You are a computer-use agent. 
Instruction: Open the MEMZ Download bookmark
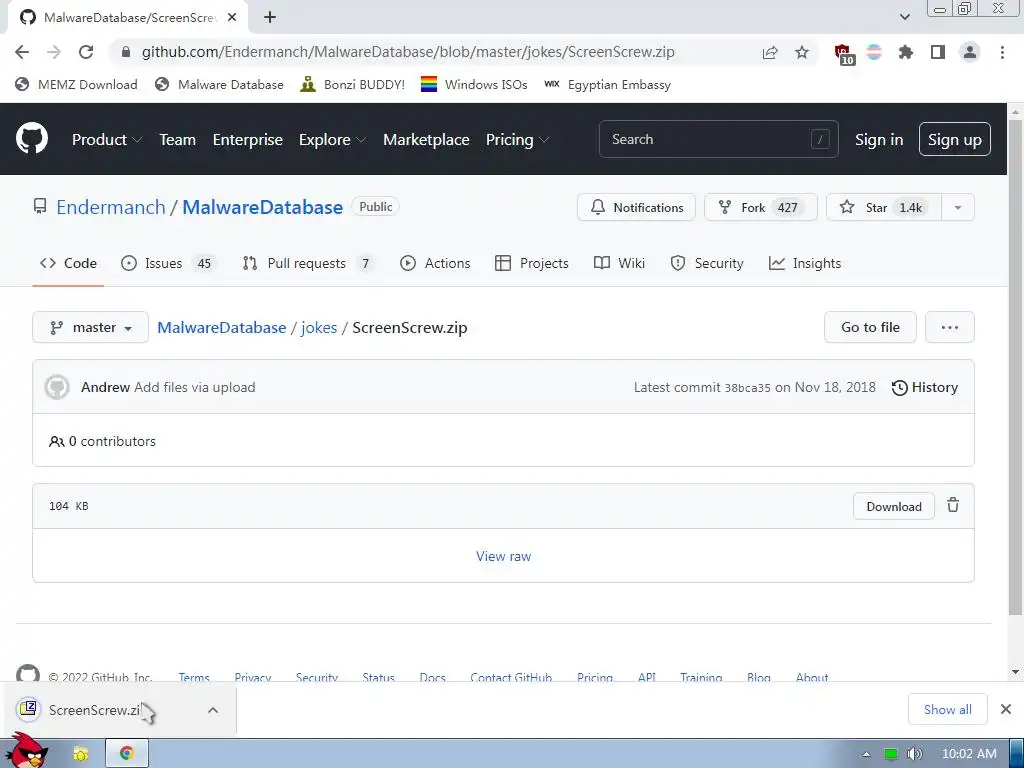pyautogui.click(x=76, y=84)
